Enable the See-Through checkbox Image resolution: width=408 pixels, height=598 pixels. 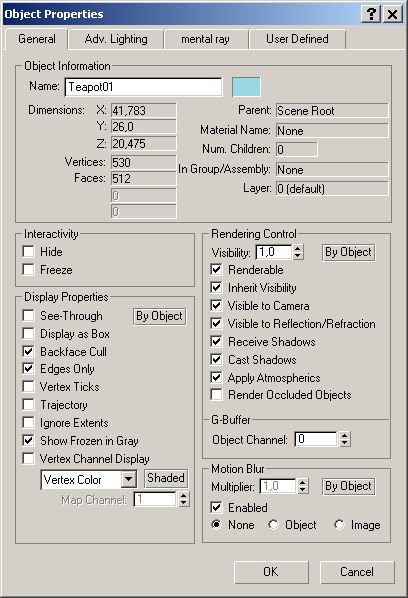coord(29,315)
